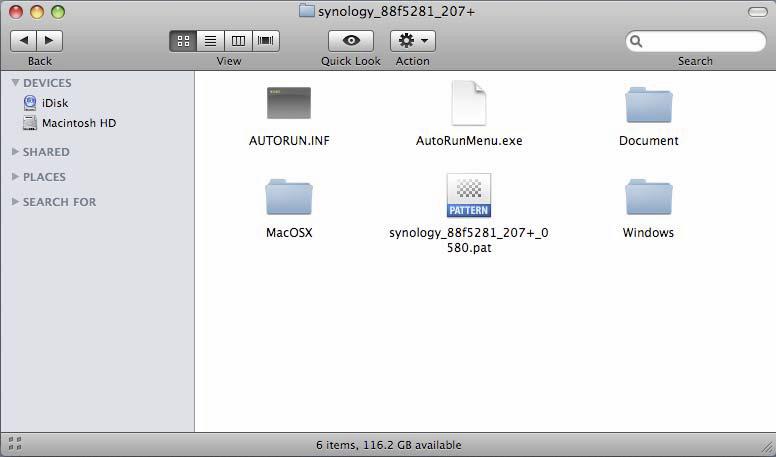Viewport: 776px width, 457px height.
Task: Click the MacOSX folder name label
Action: pos(289,233)
